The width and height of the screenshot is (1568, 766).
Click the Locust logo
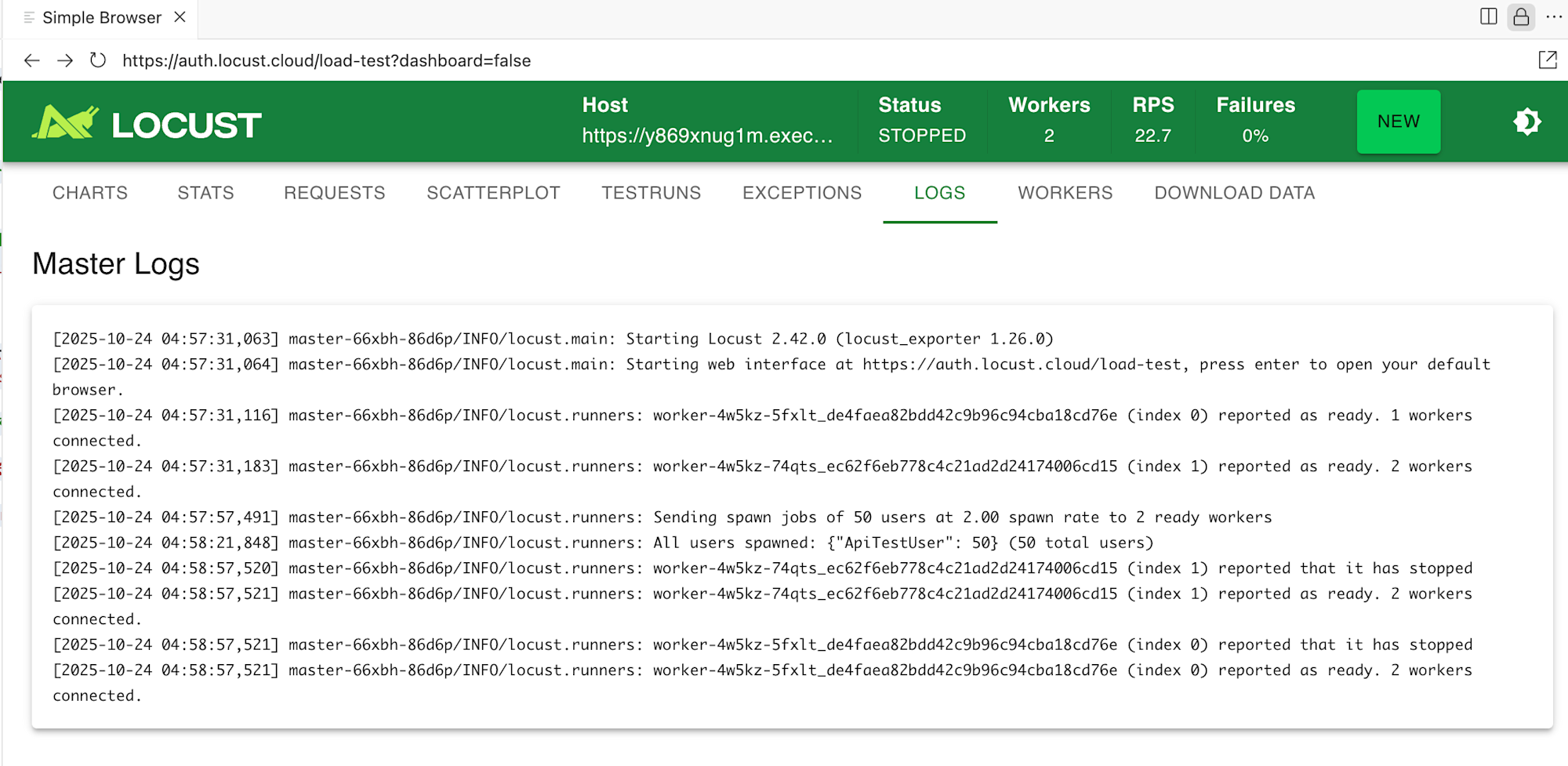[147, 123]
